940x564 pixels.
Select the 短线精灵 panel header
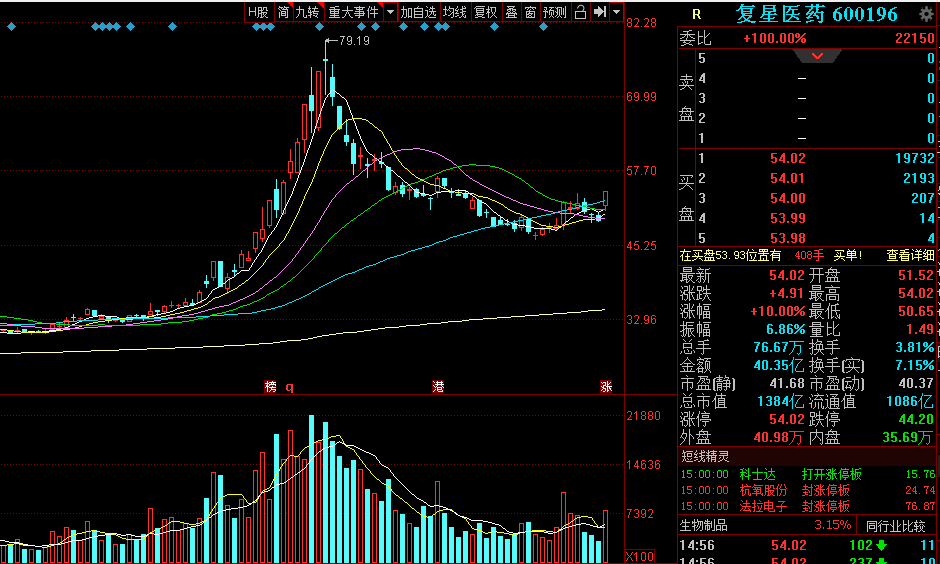tap(705, 457)
